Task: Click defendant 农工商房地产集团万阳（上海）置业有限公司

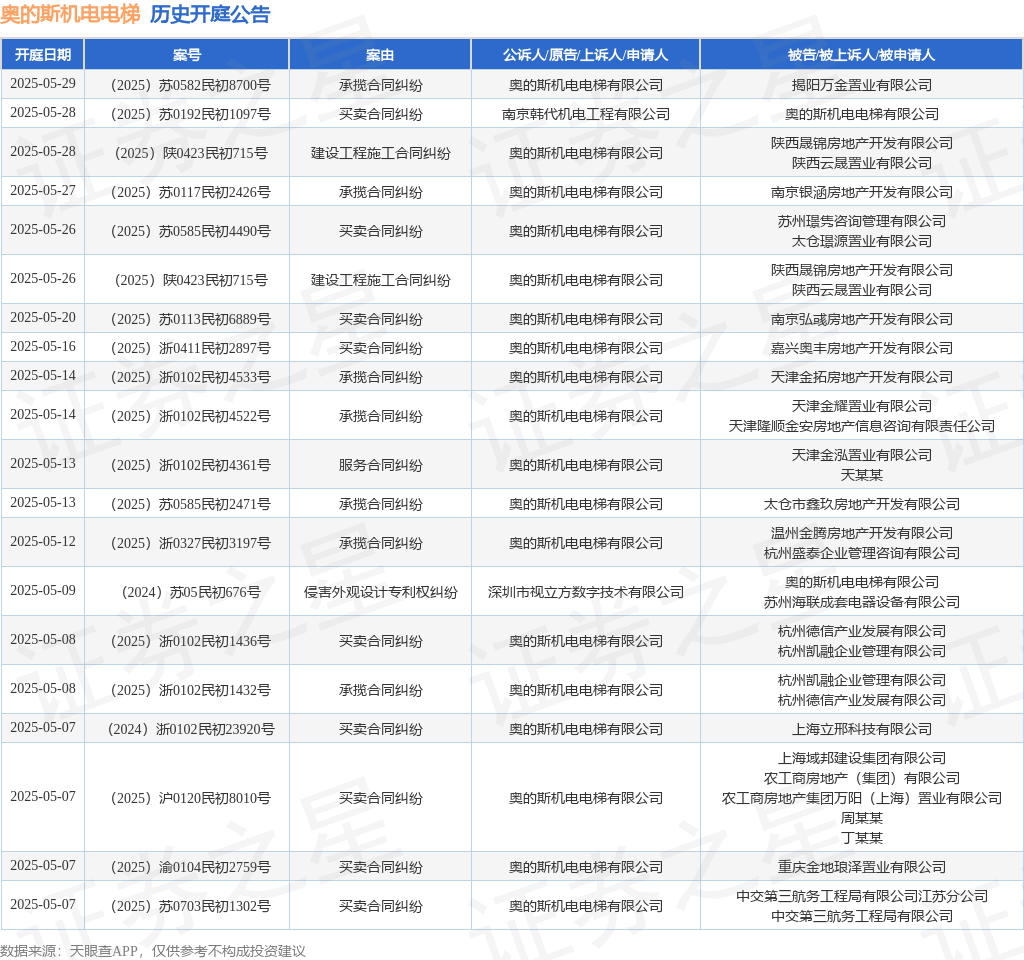Action: [x=861, y=798]
